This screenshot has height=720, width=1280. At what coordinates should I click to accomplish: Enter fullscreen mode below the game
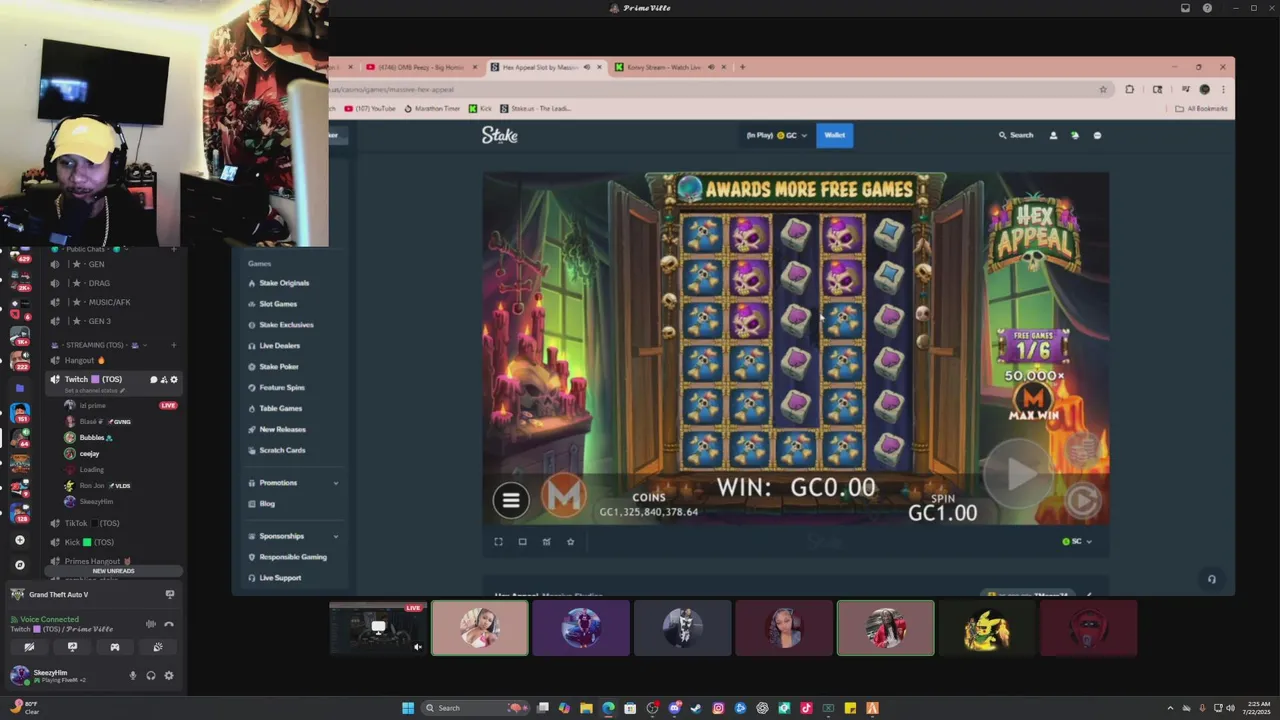pyautogui.click(x=498, y=542)
